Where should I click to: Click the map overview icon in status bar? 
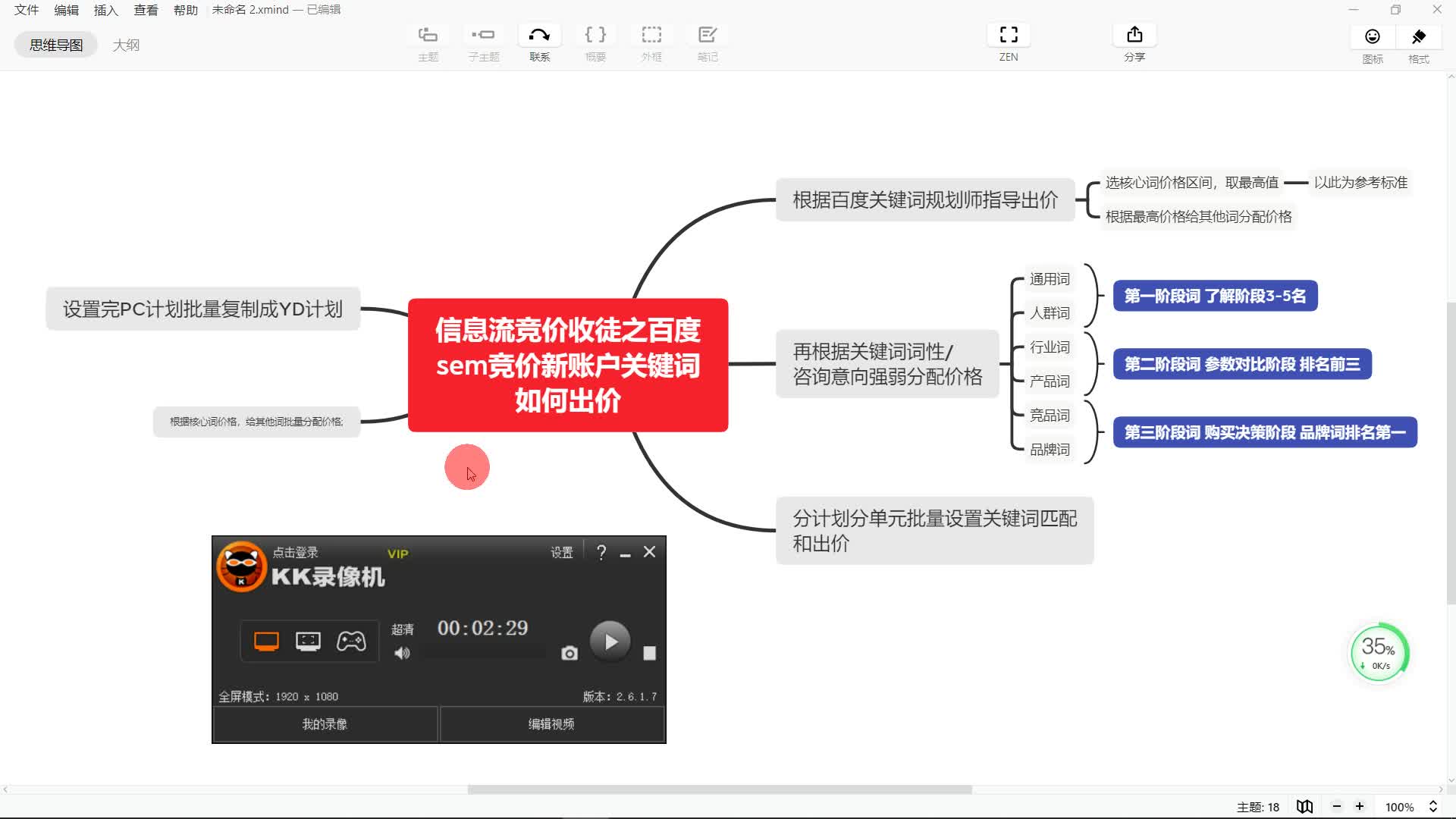(1304, 807)
